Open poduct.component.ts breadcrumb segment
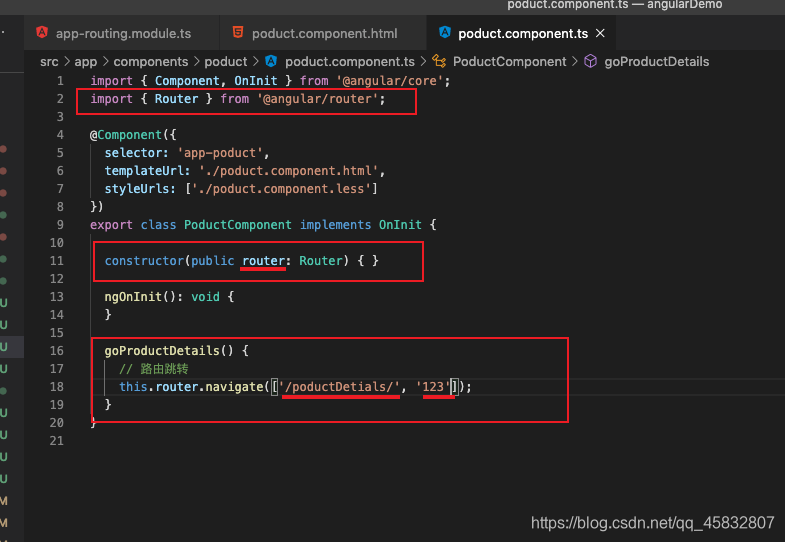Image resolution: width=785 pixels, height=542 pixels. [x=349, y=62]
